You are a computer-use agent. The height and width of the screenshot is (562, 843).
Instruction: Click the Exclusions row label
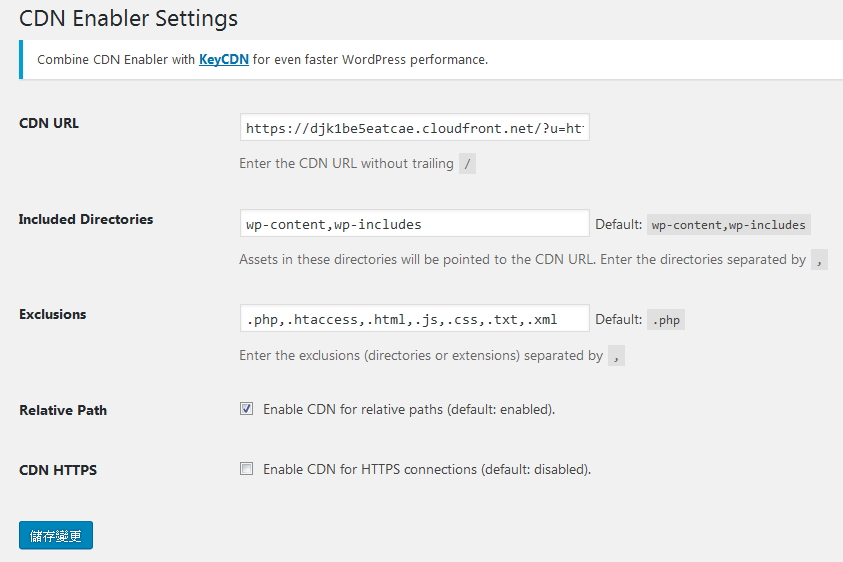pos(53,315)
